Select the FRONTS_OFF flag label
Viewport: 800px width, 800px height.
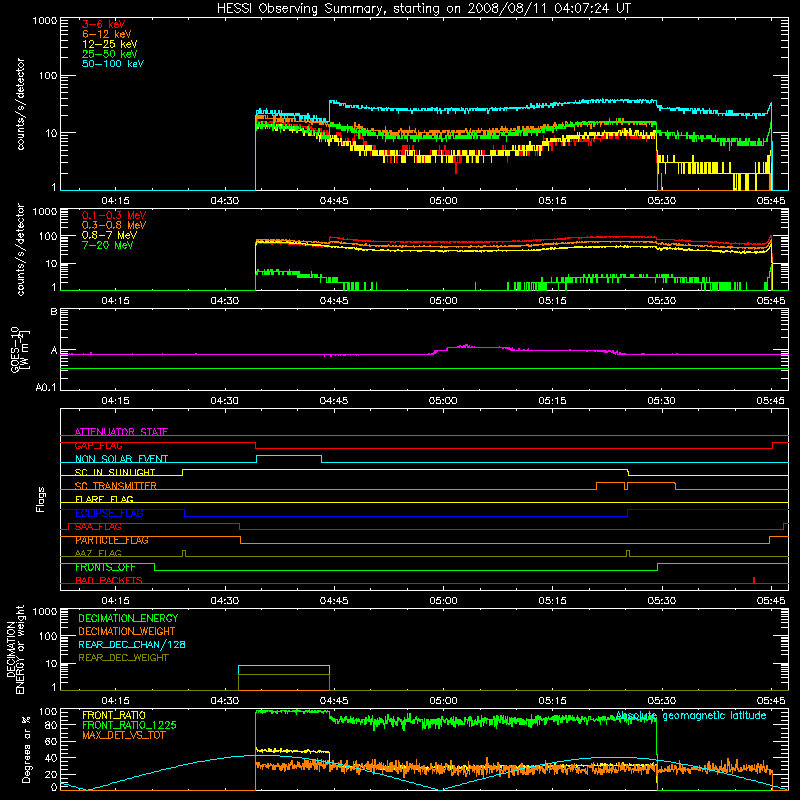[105, 567]
